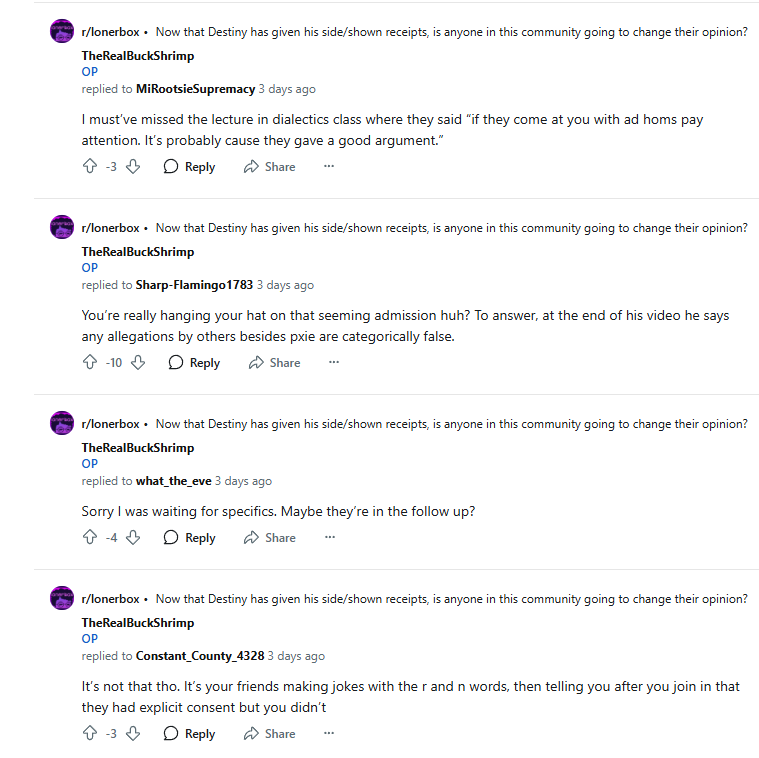Share the comment about explicit consent
The image size is (759, 758).
point(270,733)
